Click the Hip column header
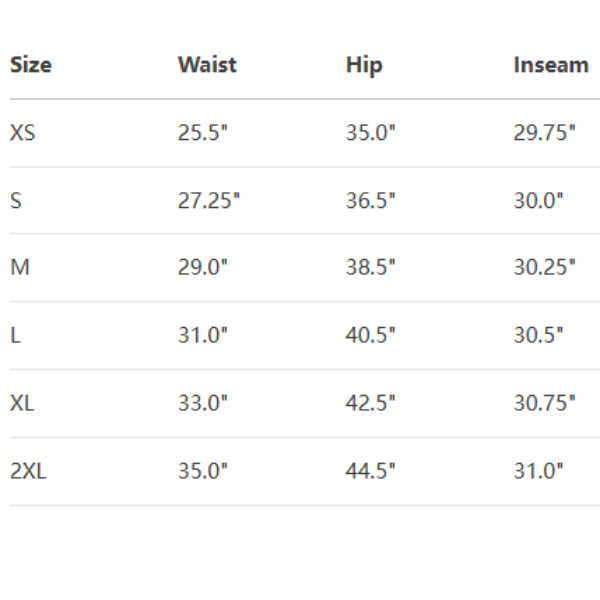 click(x=364, y=65)
